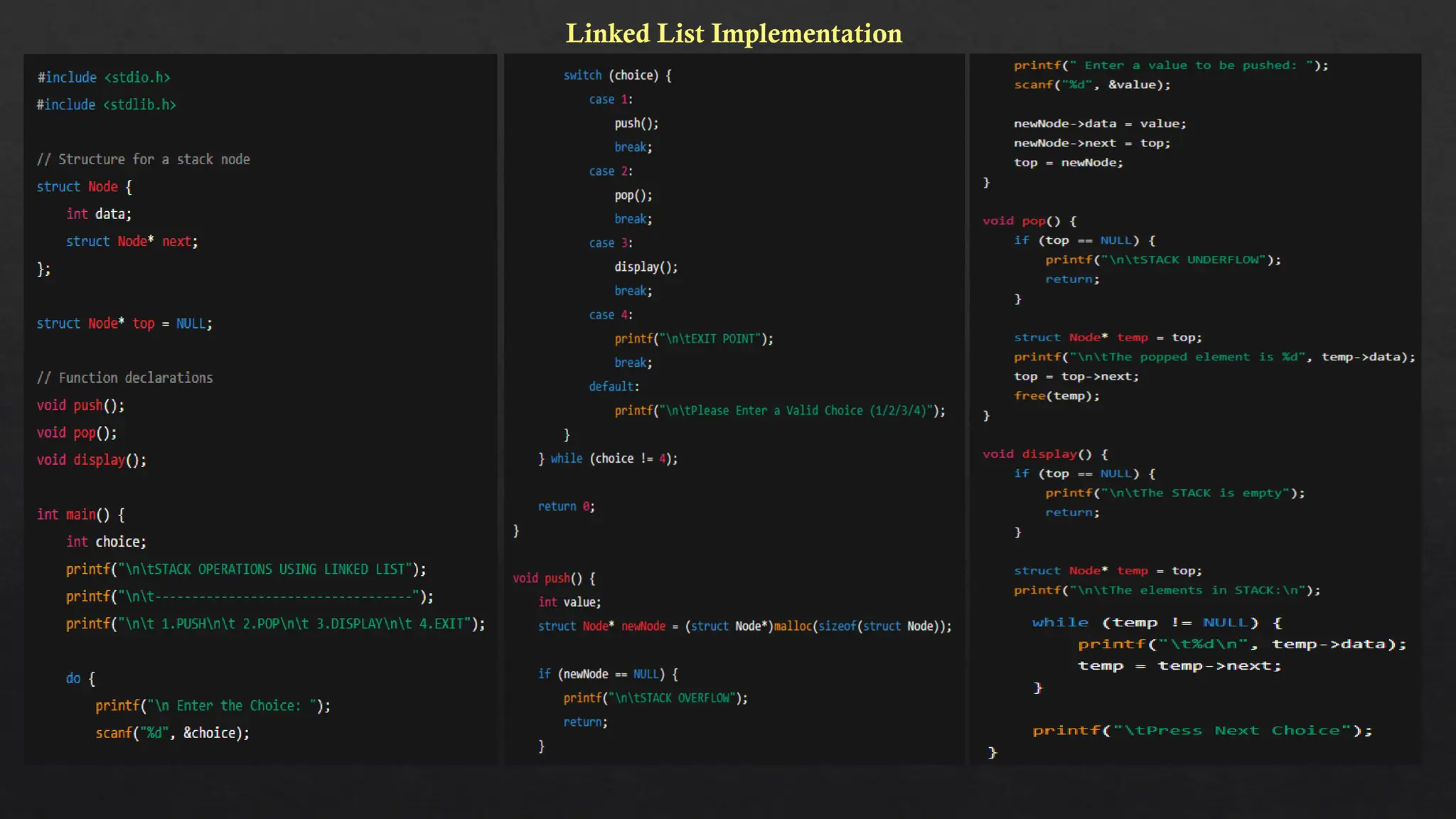Click the pop(); call under case 2

point(633,196)
